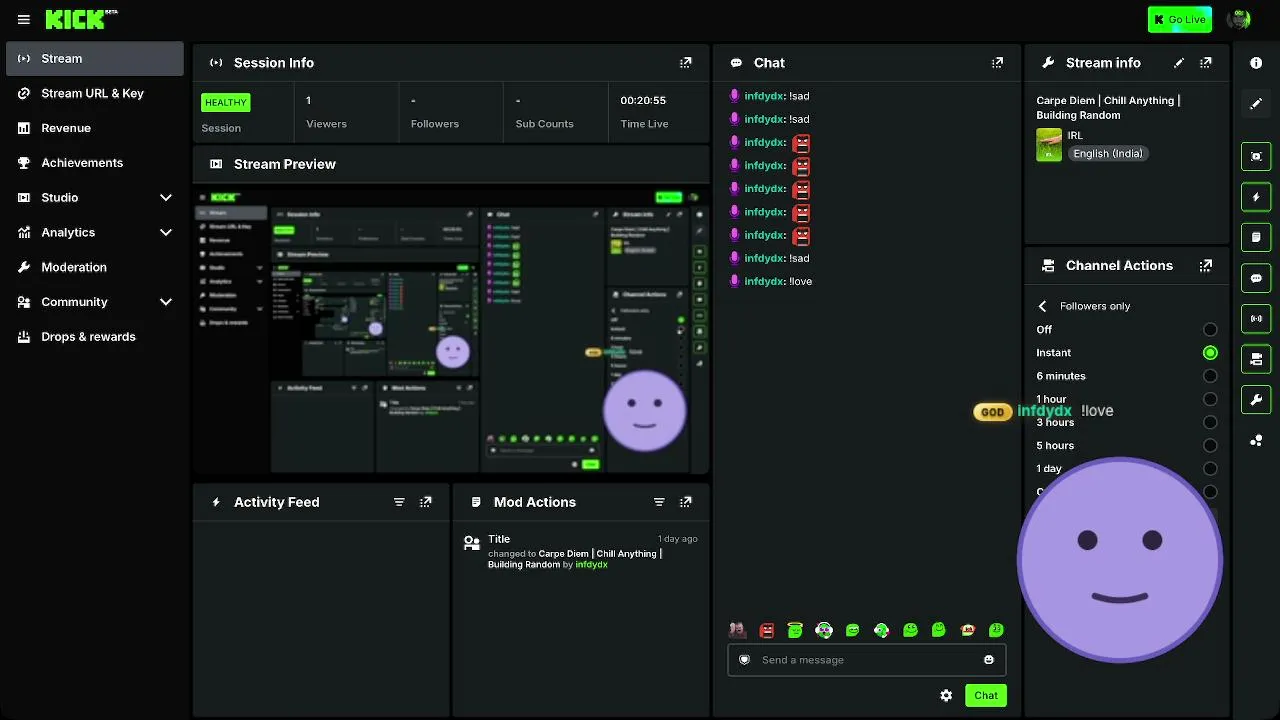Choose the 1 day followers-only option
The height and width of the screenshot is (720, 1280).
1210,469
